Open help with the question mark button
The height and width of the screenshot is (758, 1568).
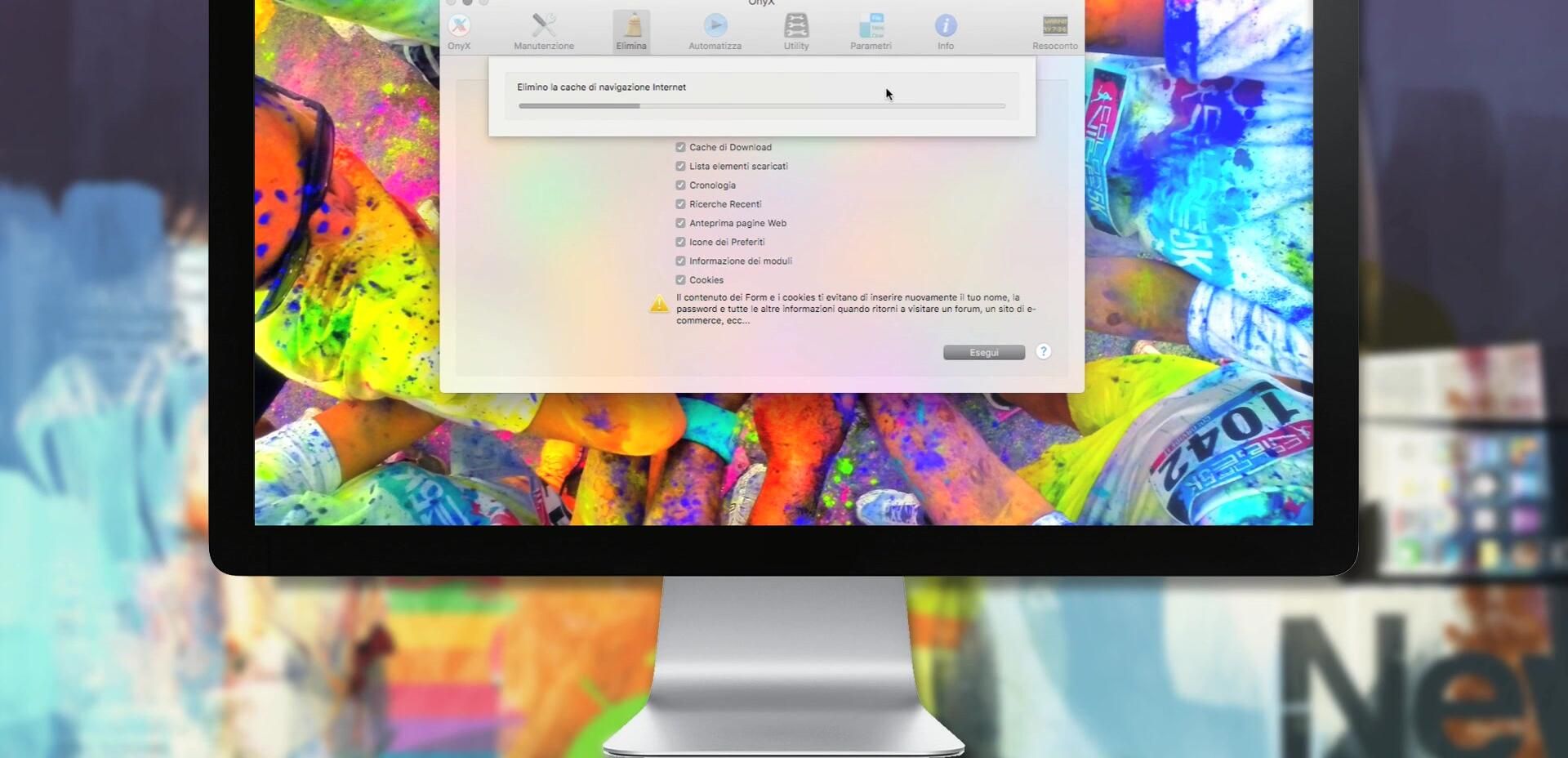click(x=1043, y=351)
